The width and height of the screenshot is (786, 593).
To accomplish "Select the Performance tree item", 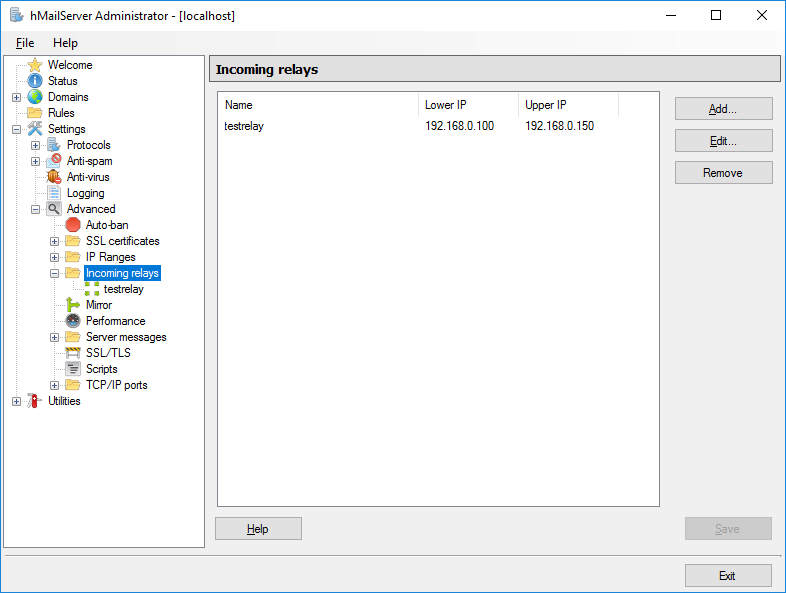I will click(x=116, y=321).
